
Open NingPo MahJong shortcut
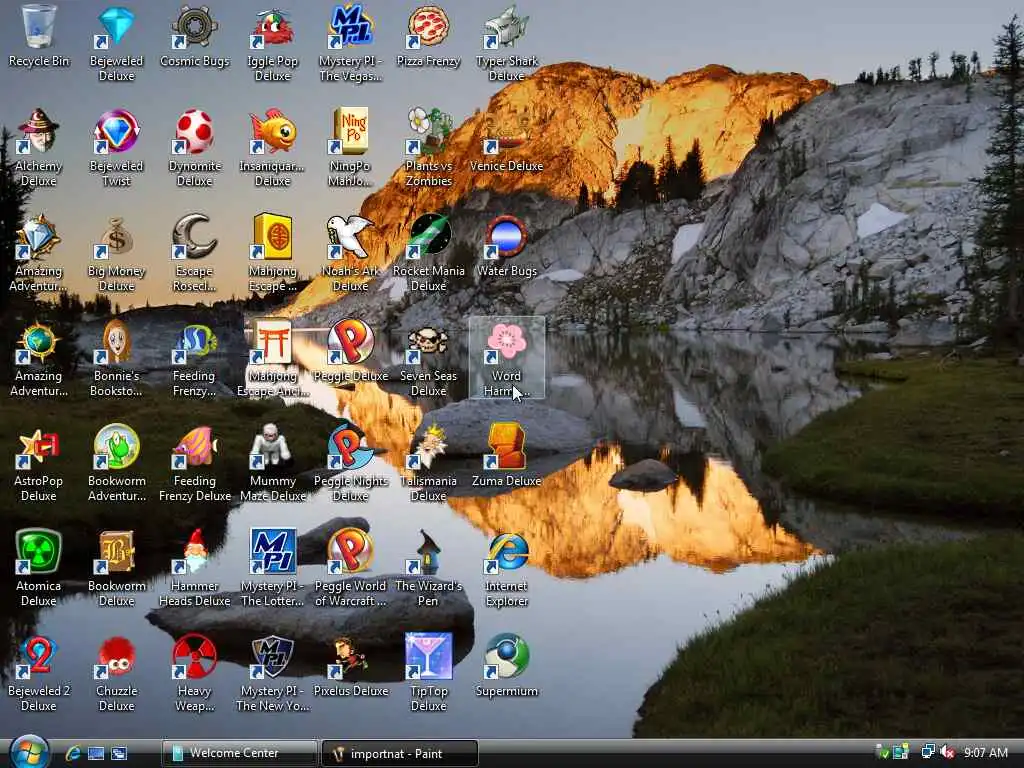pos(351,148)
